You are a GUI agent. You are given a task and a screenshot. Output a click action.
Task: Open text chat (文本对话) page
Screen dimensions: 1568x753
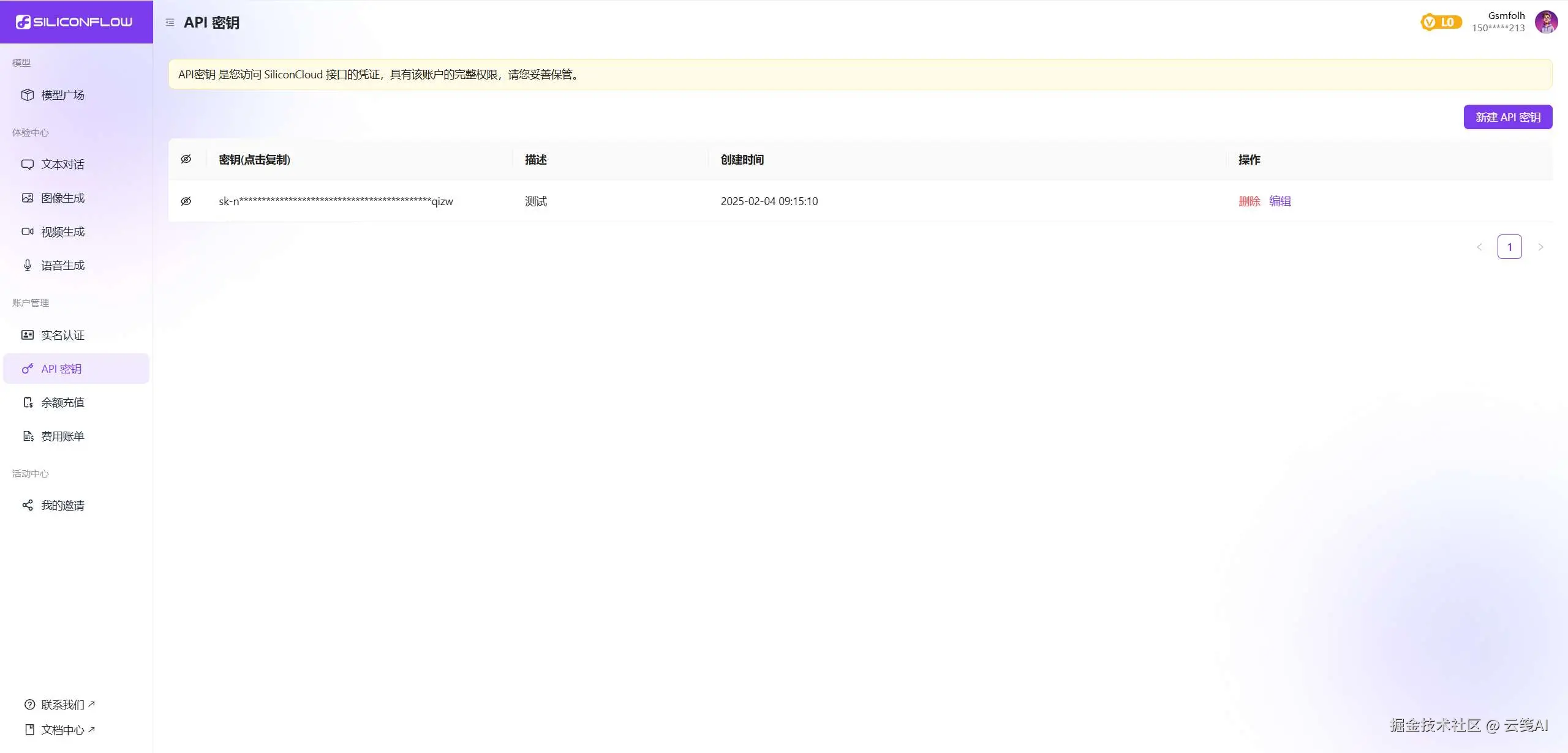point(62,164)
